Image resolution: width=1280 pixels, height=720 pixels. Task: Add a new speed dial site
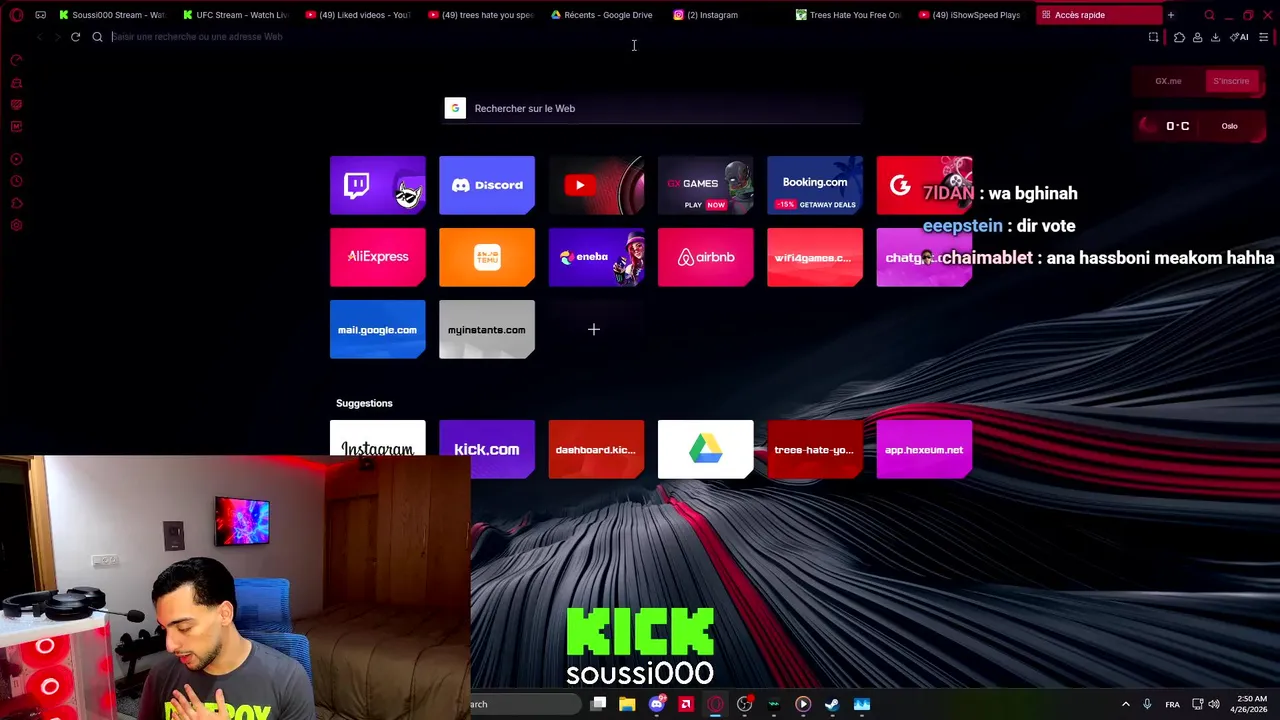click(x=594, y=329)
